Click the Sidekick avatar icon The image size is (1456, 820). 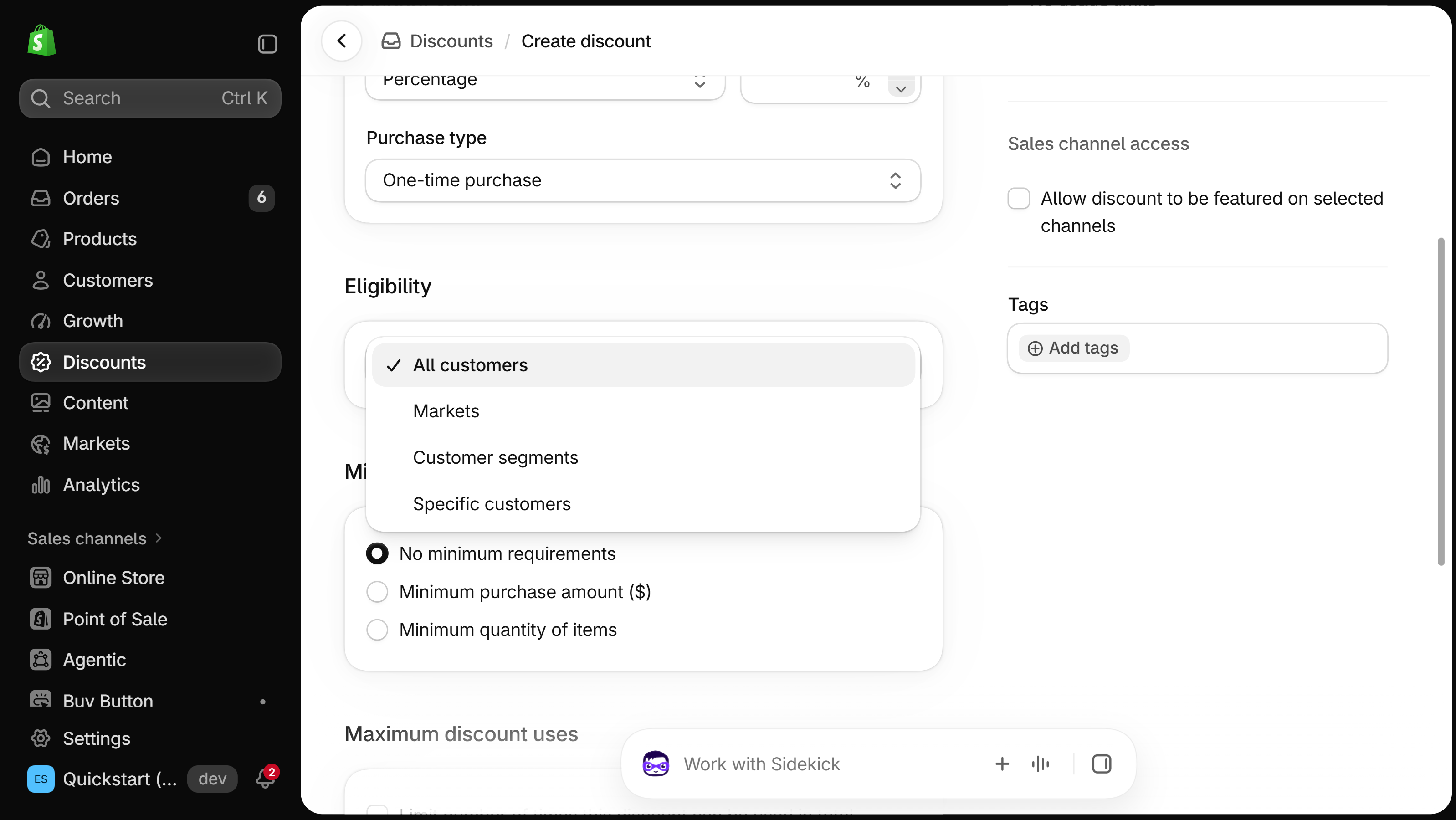pyautogui.click(x=656, y=764)
